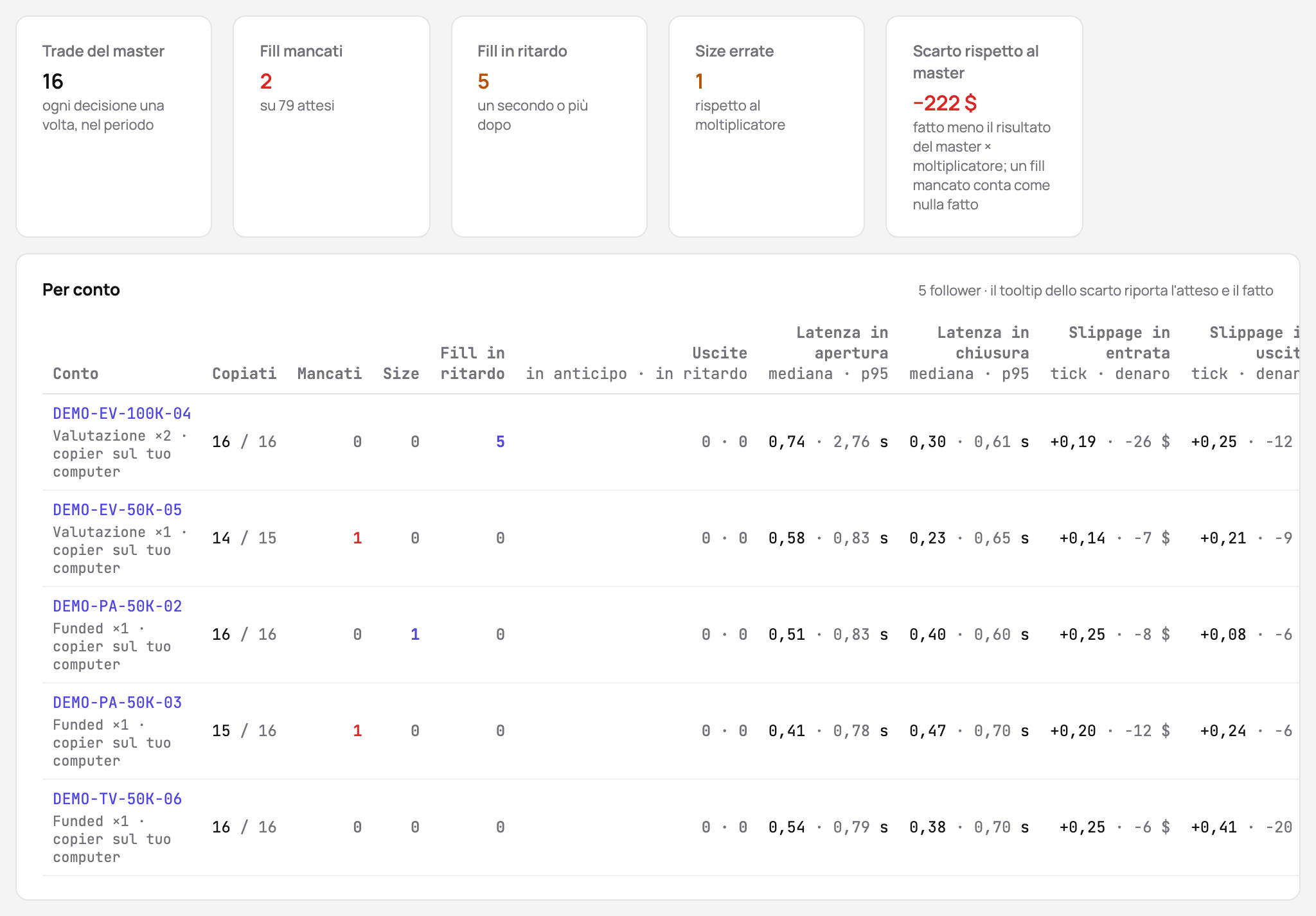Click entry slippage +0,19 · -26 $

click(1110, 442)
